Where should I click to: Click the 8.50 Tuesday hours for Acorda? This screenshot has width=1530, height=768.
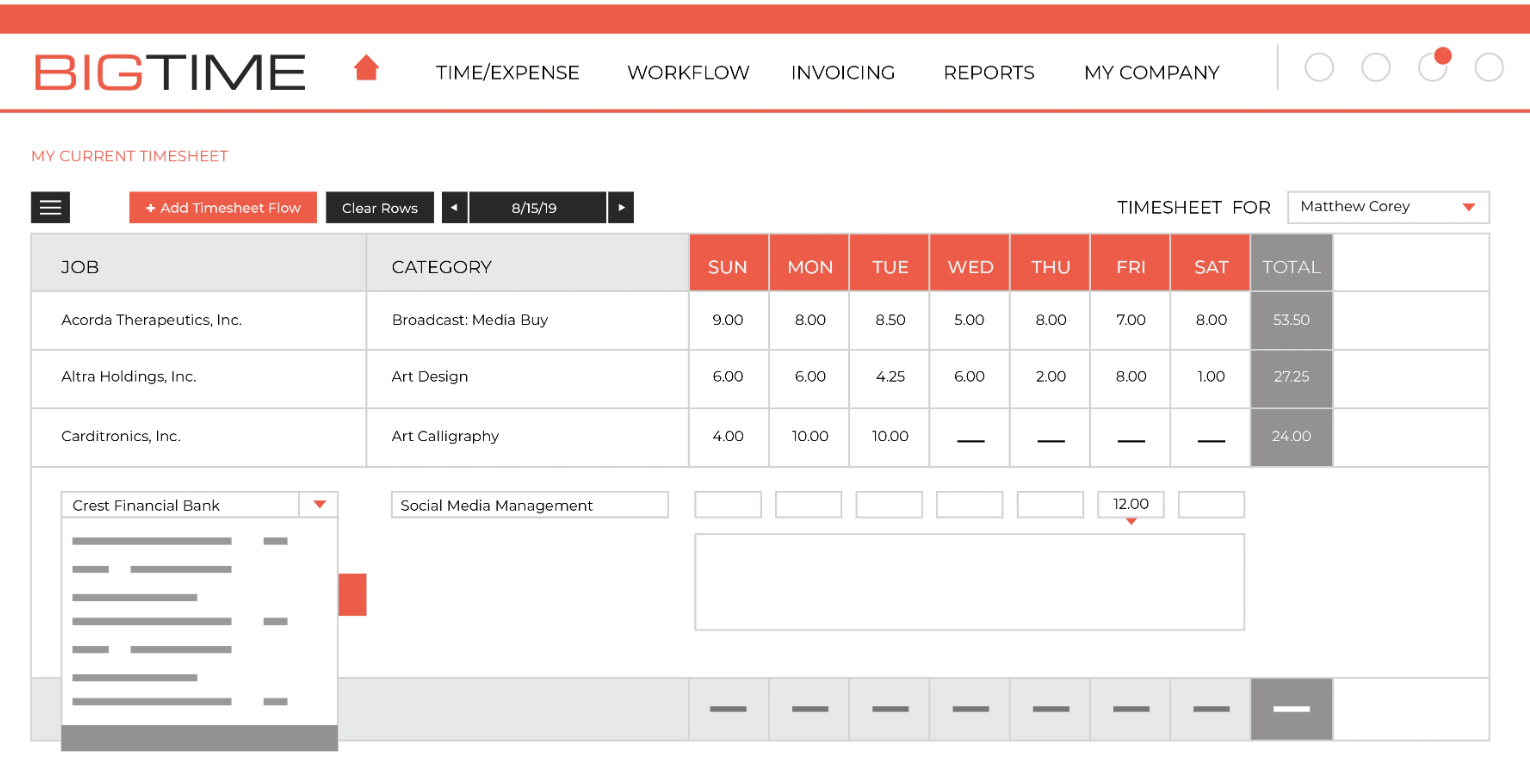pyautogui.click(x=890, y=320)
